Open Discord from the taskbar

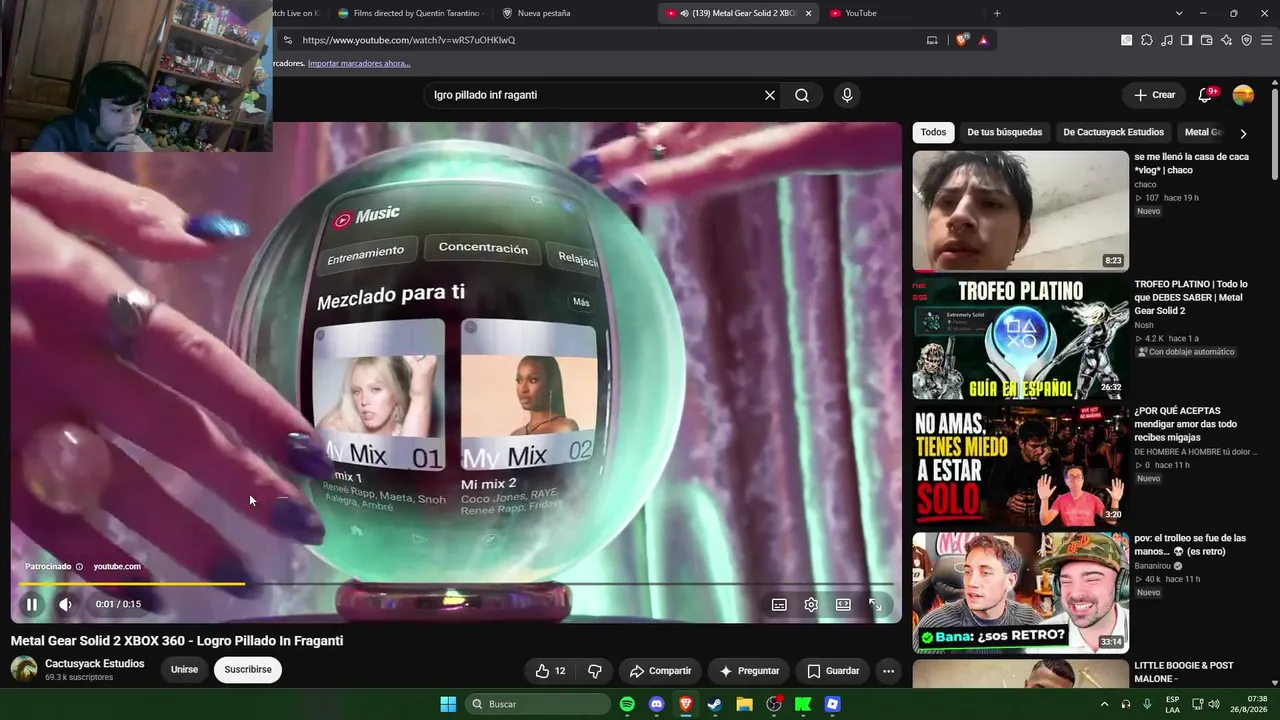(656, 704)
